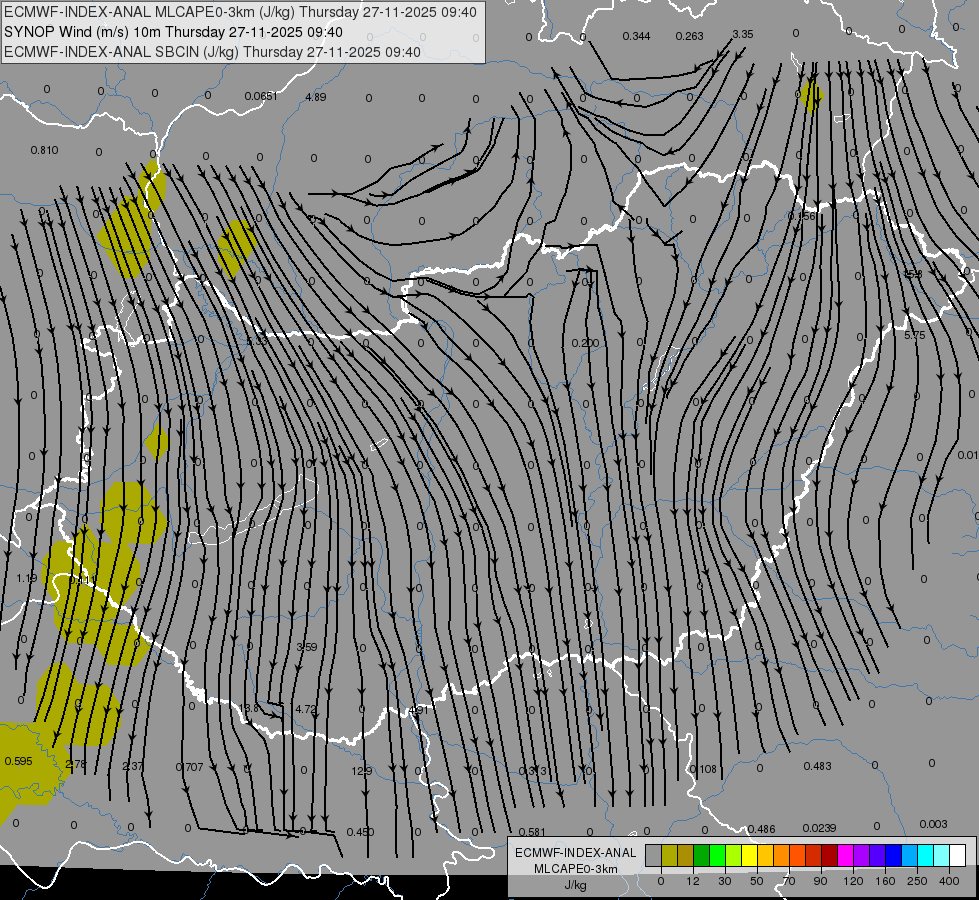The width and height of the screenshot is (979, 900).
Task: Click the 0.810 map value
Action: (44, 151)
